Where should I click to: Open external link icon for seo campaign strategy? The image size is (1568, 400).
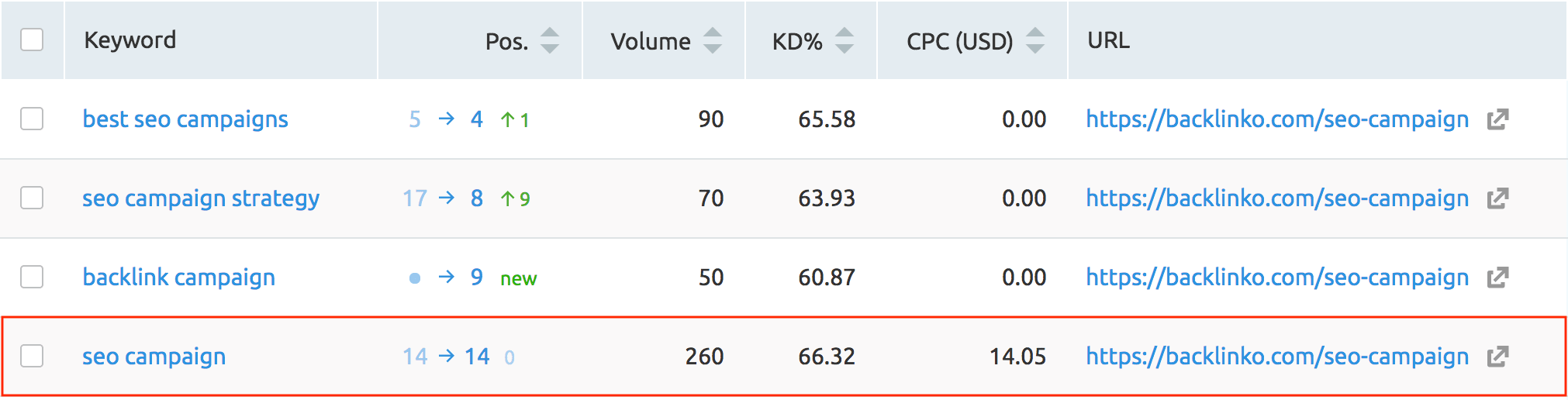[1497, 198]
